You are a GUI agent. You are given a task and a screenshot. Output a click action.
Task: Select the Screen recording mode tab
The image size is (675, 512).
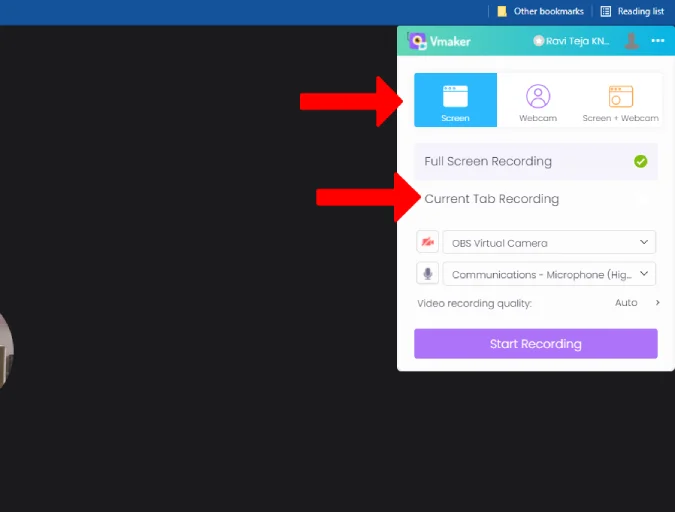[x=455, y=100]
